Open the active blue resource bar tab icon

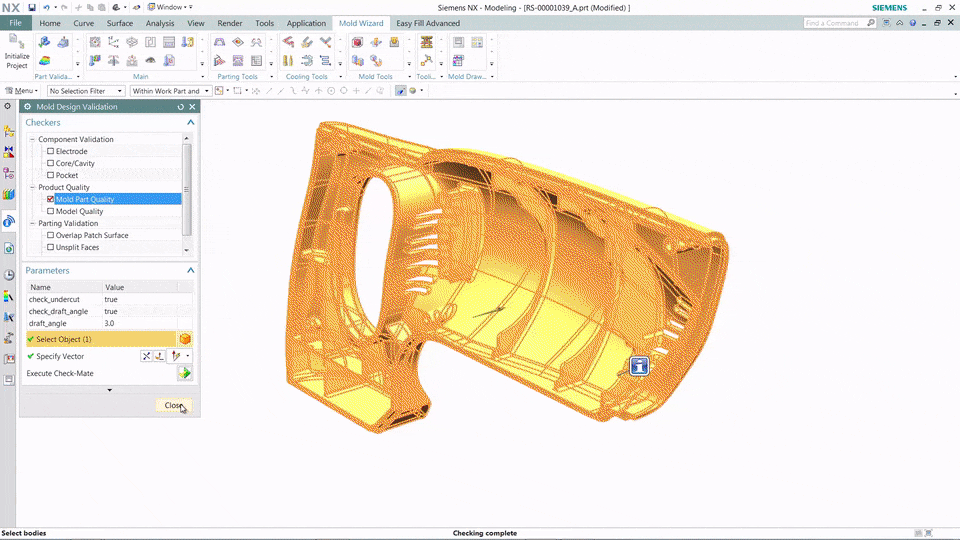point(9,221)
